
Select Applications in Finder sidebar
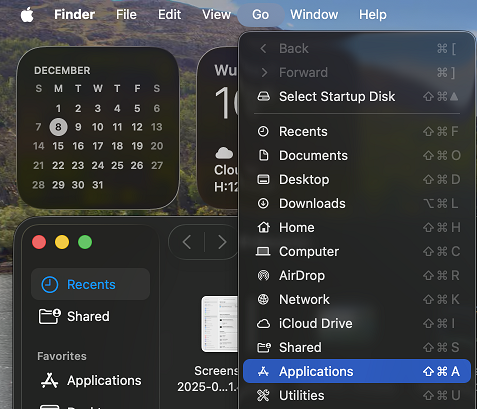pos(90,380)
